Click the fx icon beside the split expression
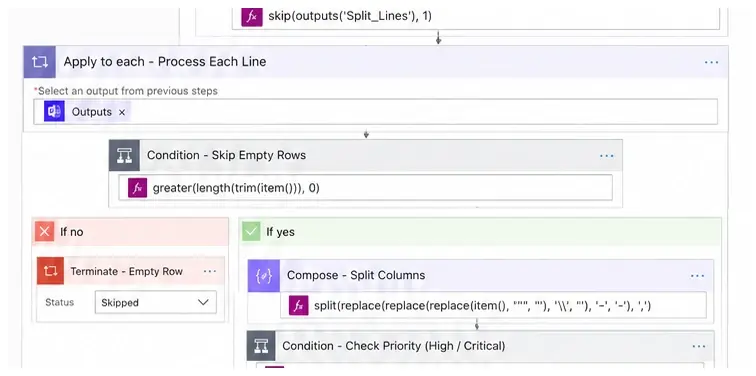The width and height of the screenshot is (756, 376). (298, 306)
